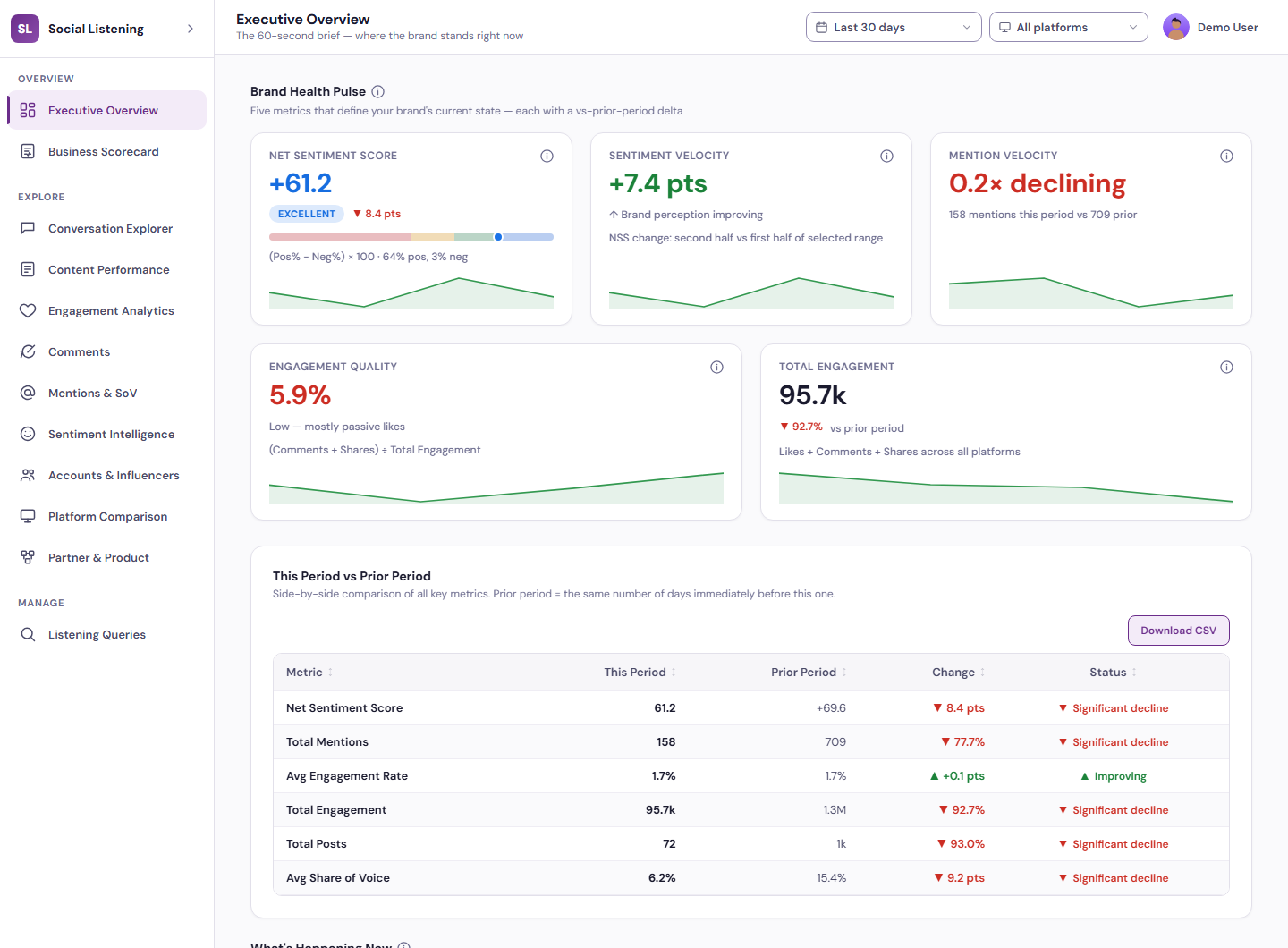Download the comparison table as CSV
Image resolution: width=1288 pixels, height=948 pixels.
tap(1178, 631)
